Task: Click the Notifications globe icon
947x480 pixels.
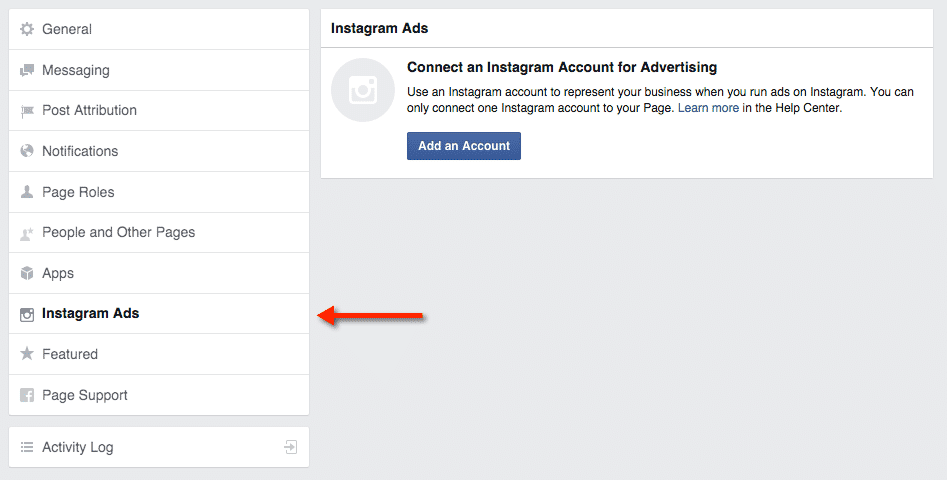Action: [x=27, y=151]
